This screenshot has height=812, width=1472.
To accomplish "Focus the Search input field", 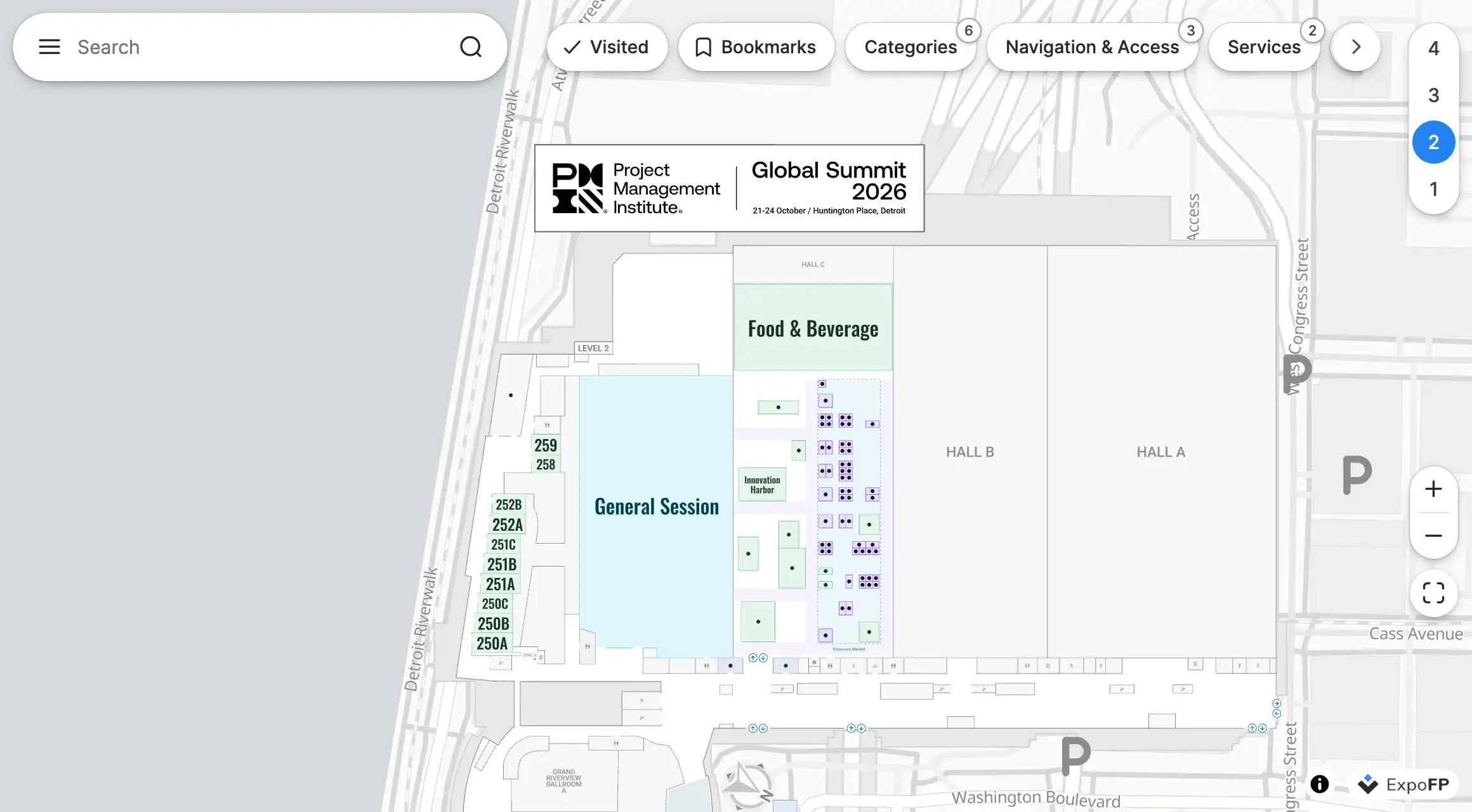I will pos(260,47).
